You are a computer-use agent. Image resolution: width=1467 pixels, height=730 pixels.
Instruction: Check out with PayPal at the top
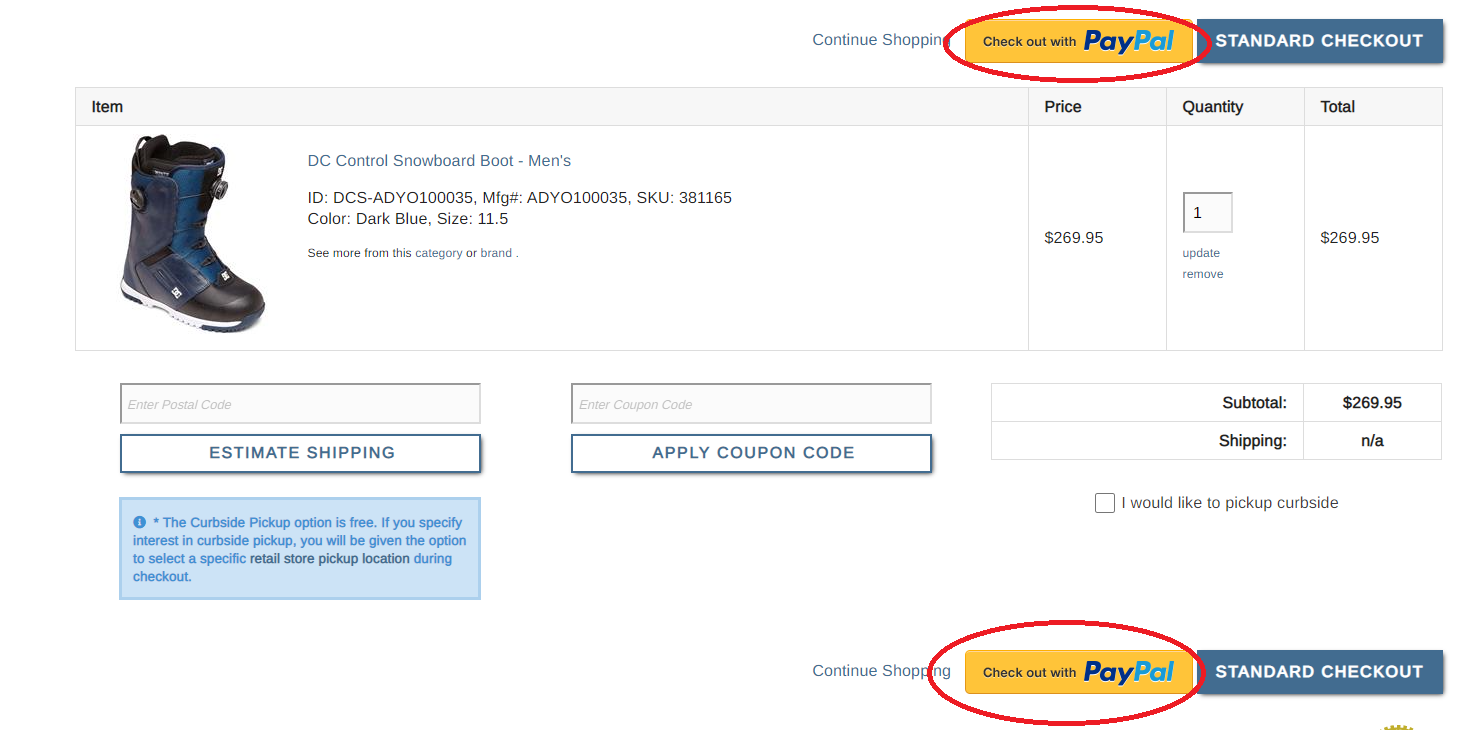click(x=1078, y=42)
